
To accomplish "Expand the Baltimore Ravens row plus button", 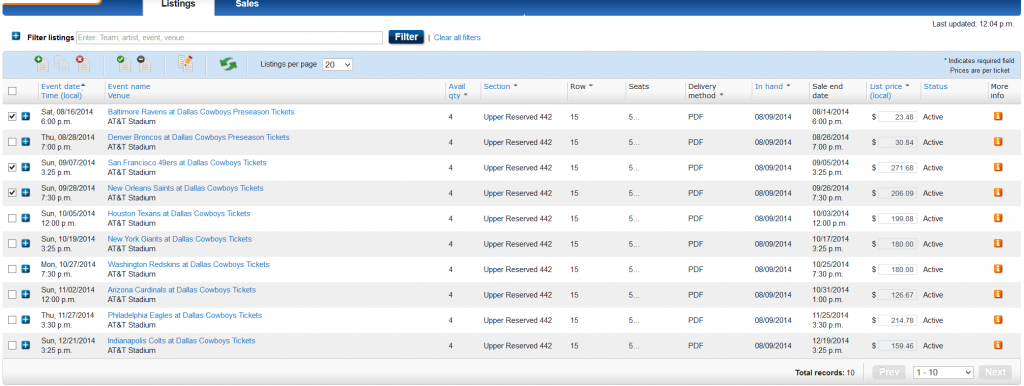I will 25,116.
